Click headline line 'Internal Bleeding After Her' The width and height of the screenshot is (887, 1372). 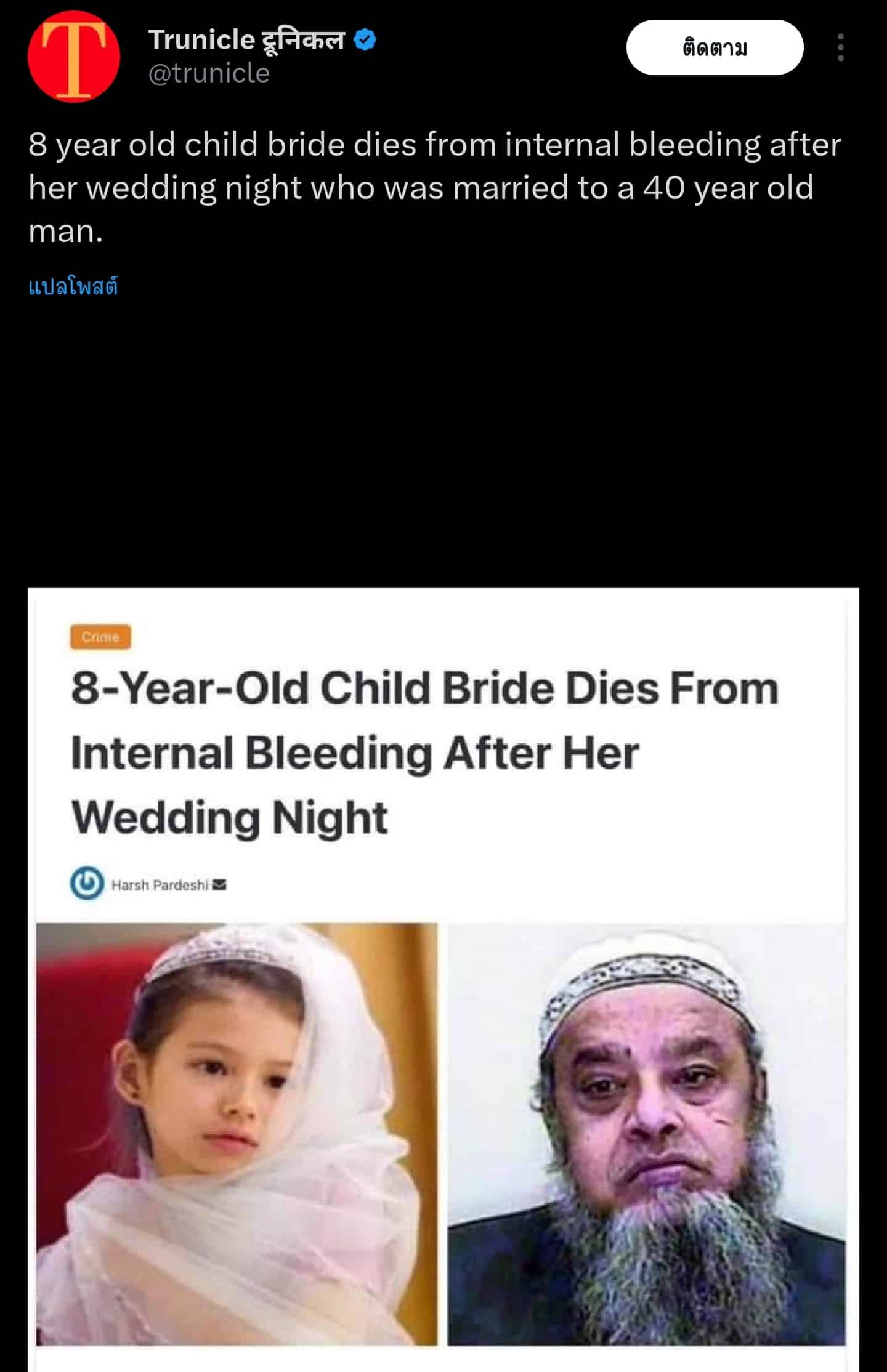click(355, 753)
